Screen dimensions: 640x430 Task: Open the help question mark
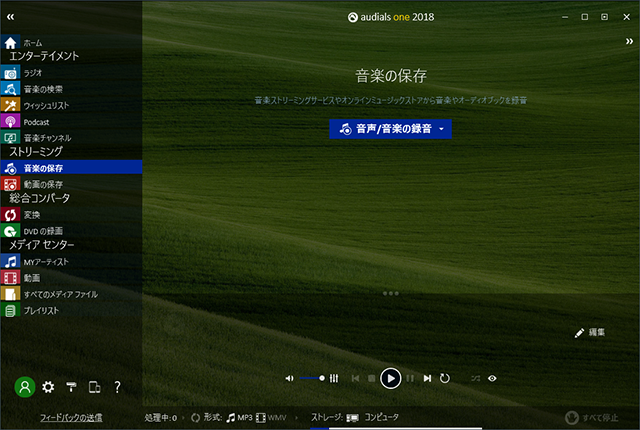[x=117, y=387]
